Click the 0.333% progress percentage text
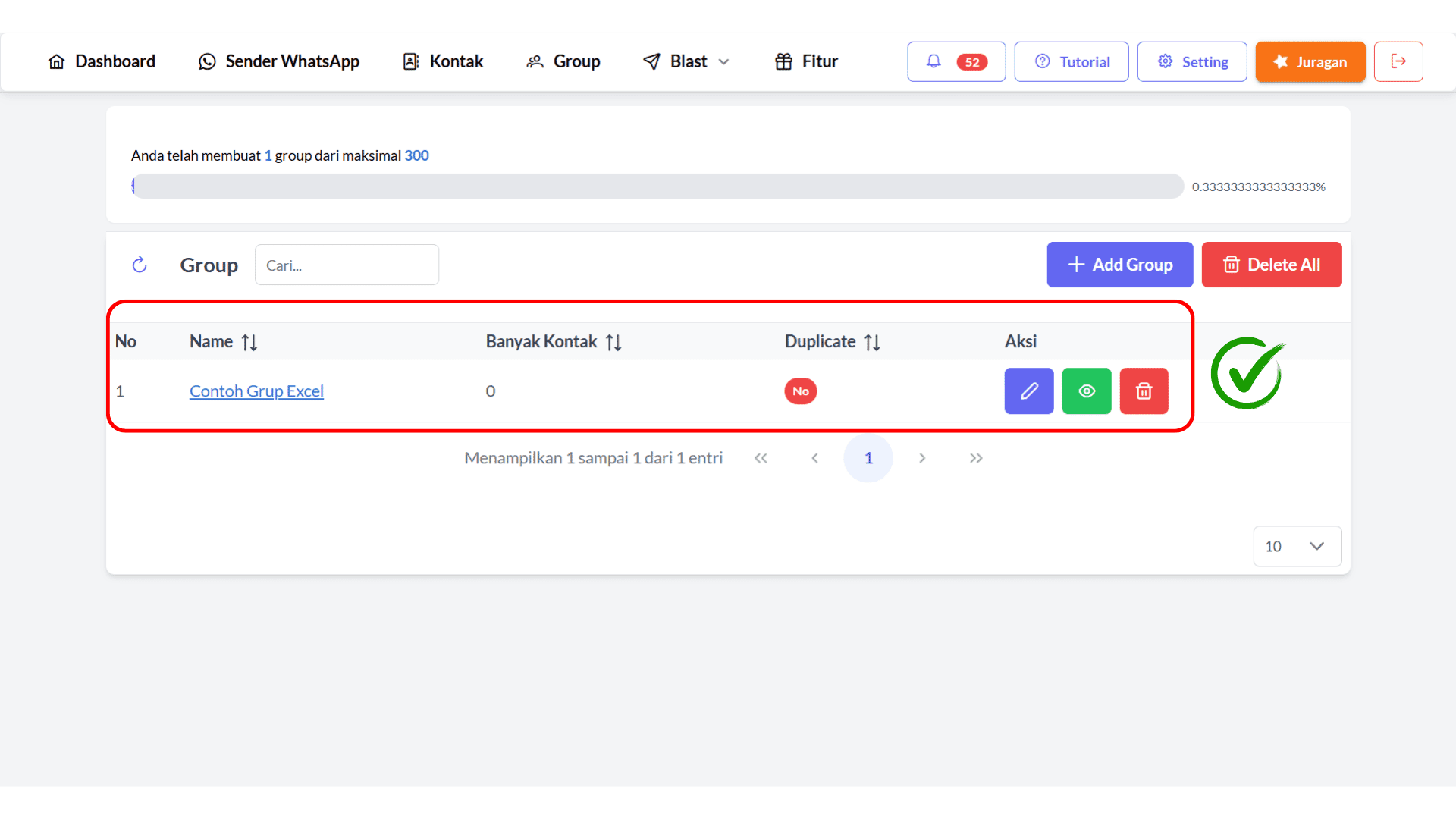Image resolution: width=1456 pixels, height=819 pixels. [1259, 187]
